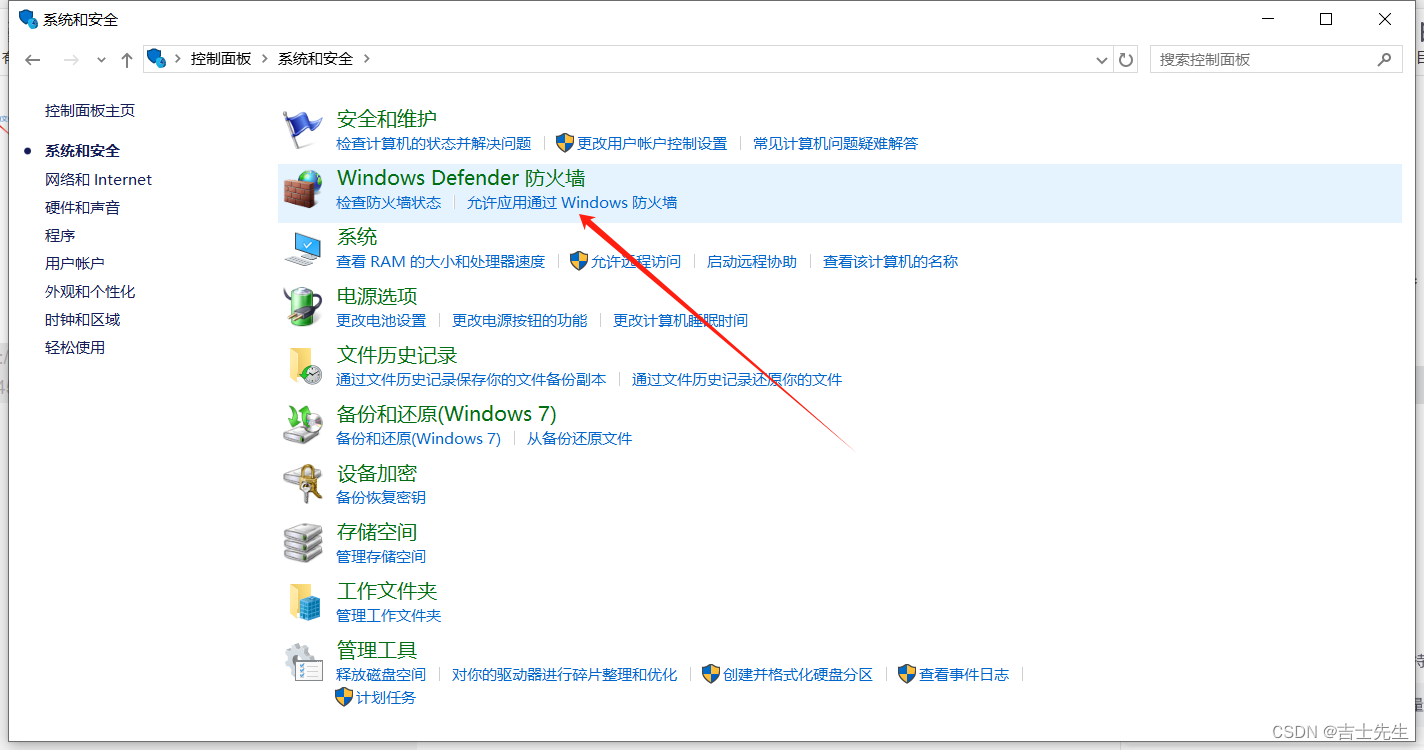This screenshot has height=750, width=1424.
Task: Open 文件历史记录 heading link
Action: tap(397, 355)
